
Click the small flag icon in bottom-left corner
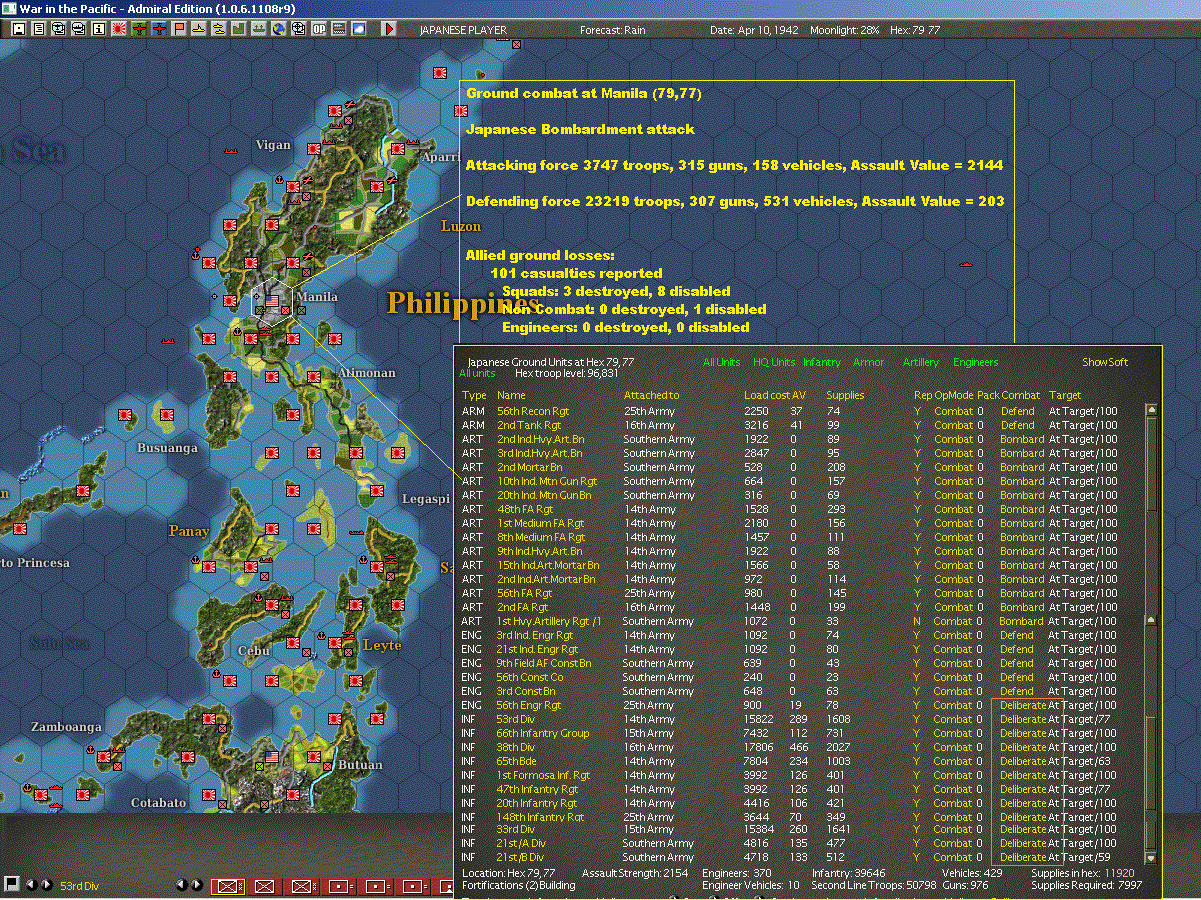[11, 884]
